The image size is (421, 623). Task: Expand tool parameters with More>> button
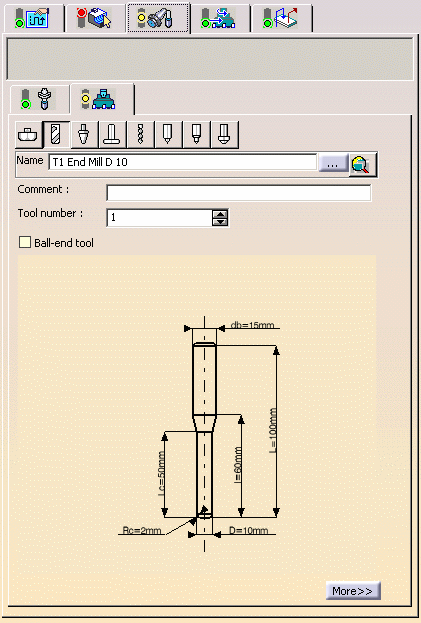point(353,591)
